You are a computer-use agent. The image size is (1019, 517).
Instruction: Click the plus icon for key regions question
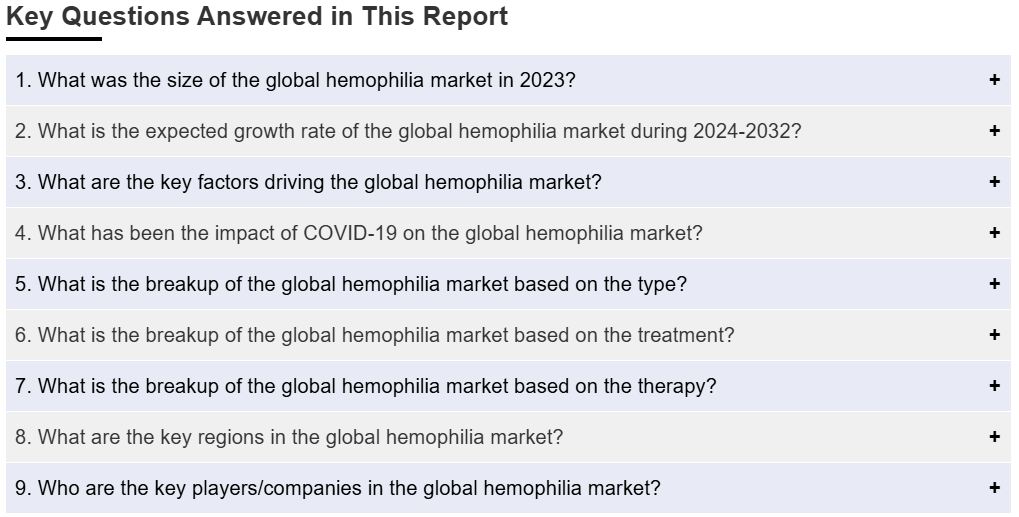[994, 436]
